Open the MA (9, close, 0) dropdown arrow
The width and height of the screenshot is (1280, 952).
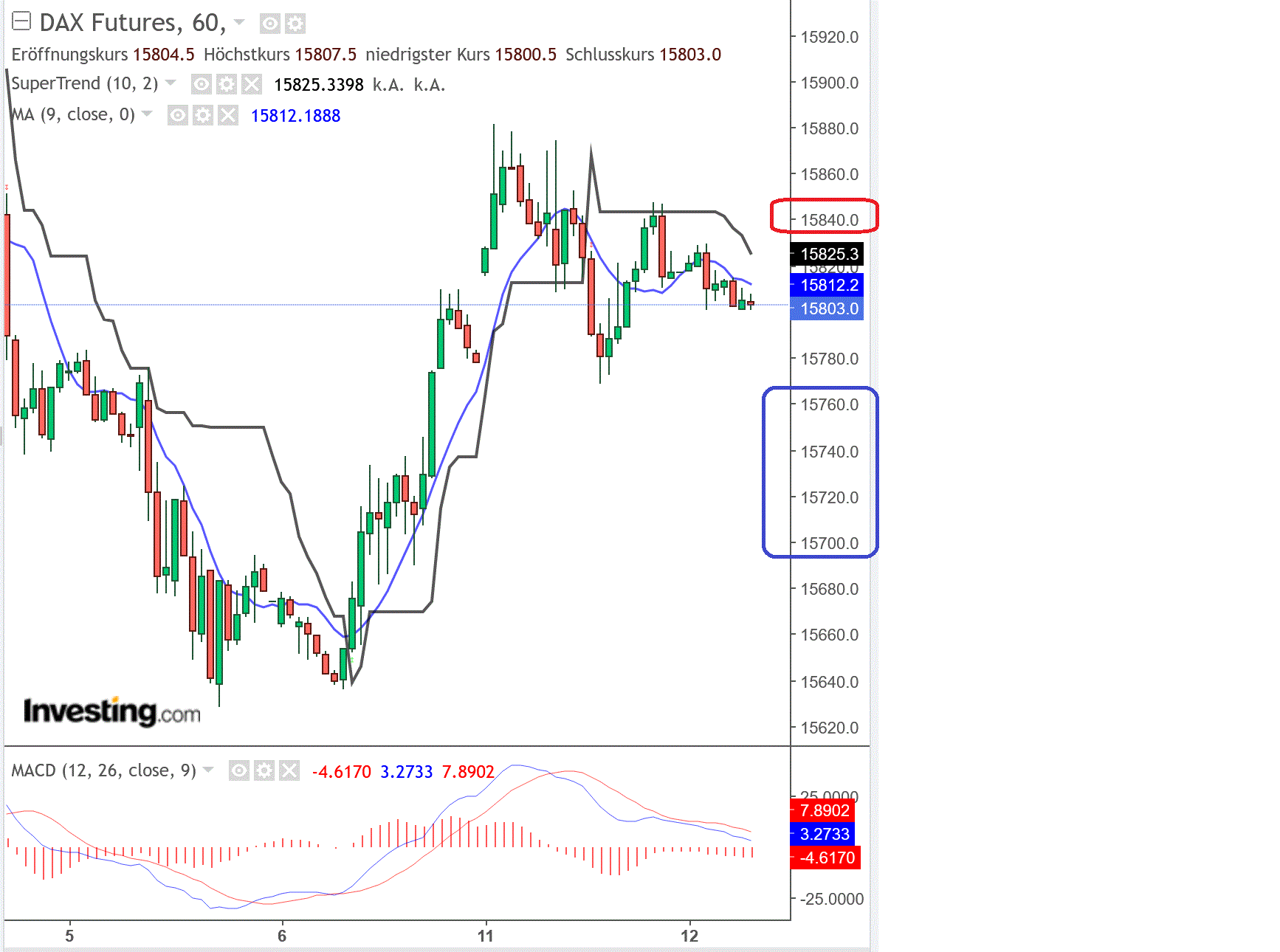[146, 114]
